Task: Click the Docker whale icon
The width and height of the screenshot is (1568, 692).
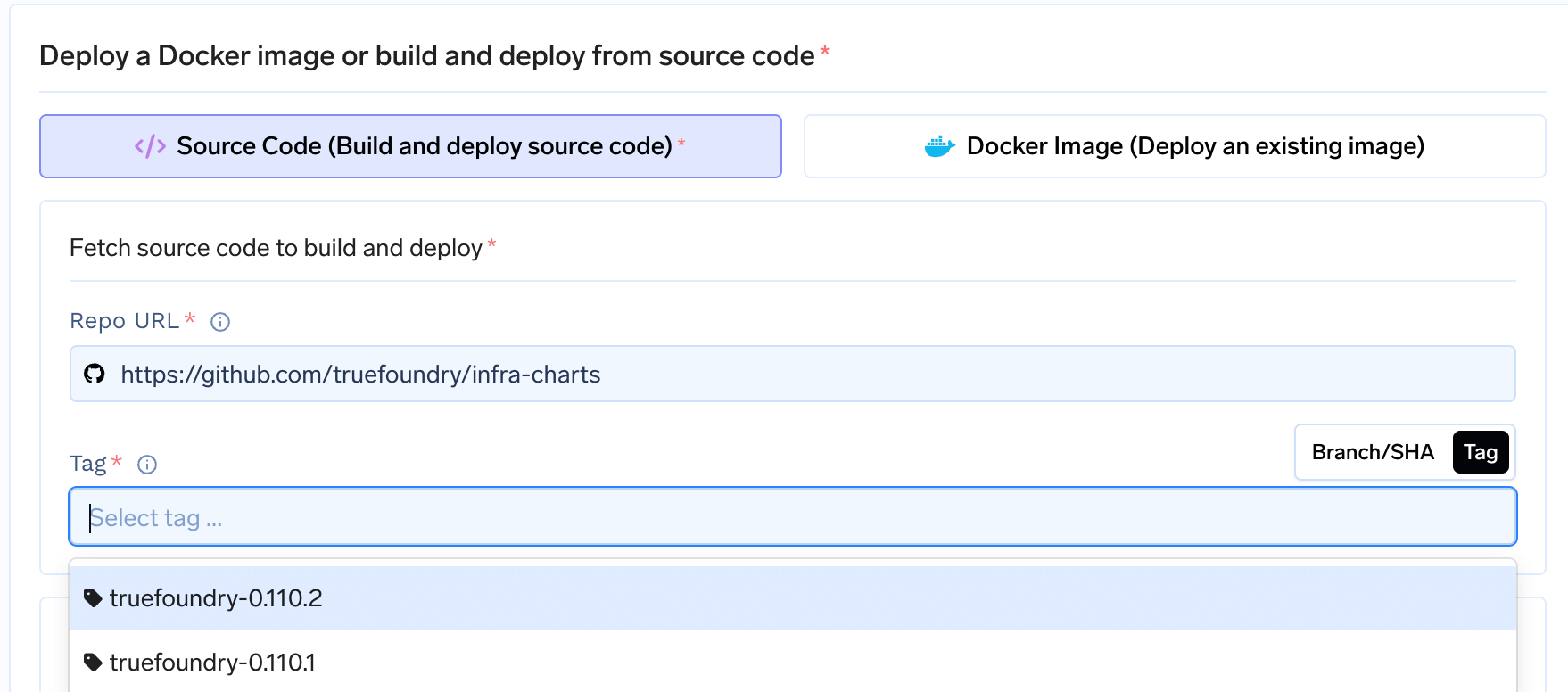Action: tap(939, 146)
